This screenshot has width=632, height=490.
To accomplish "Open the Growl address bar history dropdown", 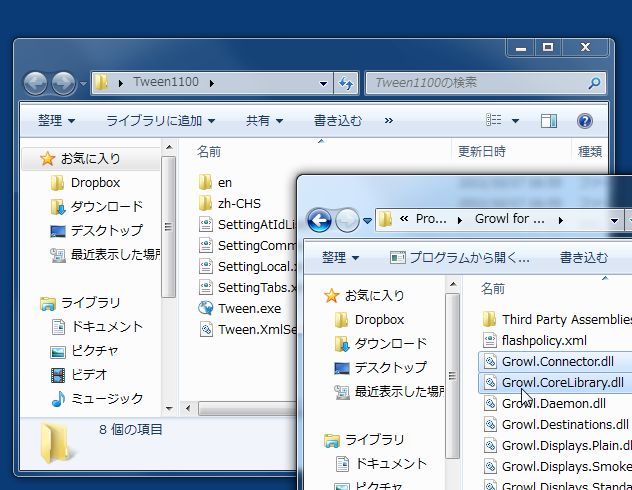I will pyautogui.click(x=614, y=220).
